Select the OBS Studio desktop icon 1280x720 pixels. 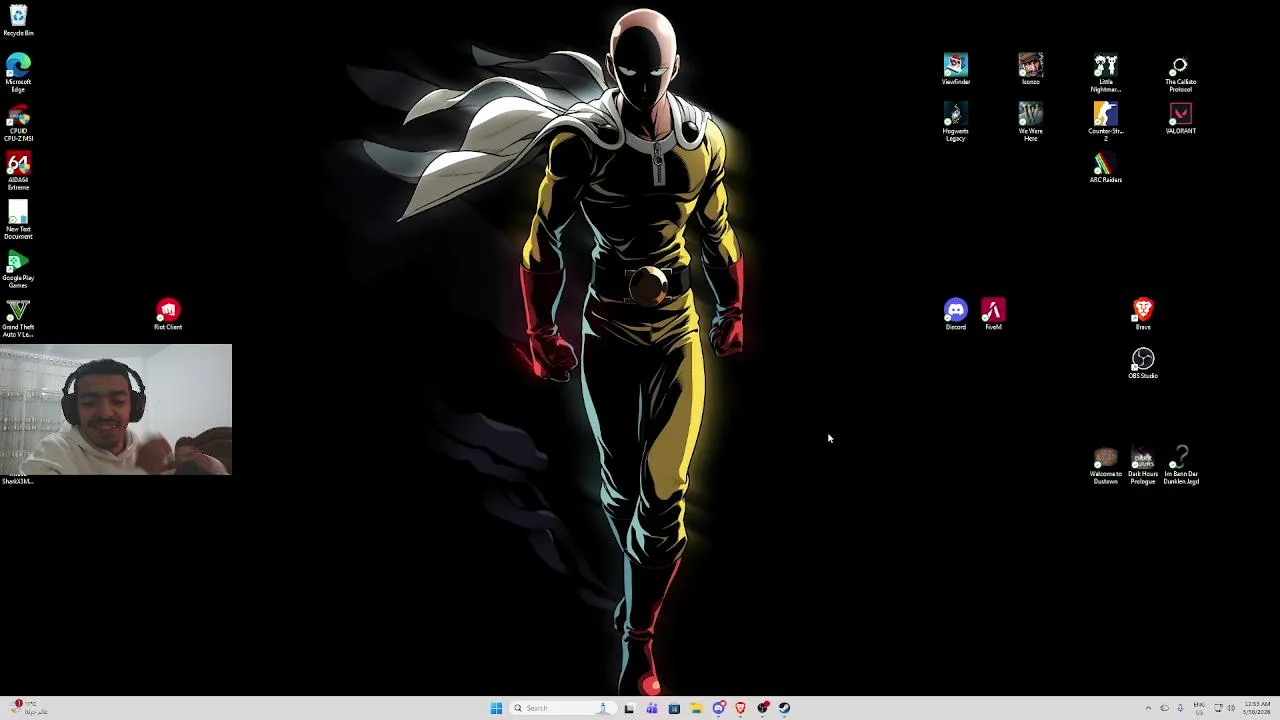[x=1143, y=363]
